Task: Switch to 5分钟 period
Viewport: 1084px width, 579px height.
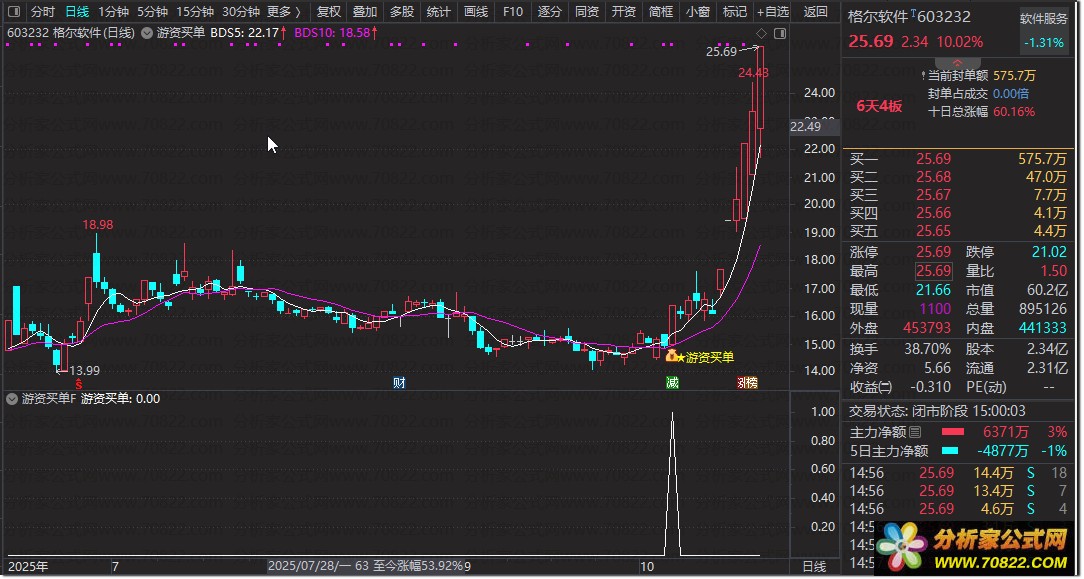Action: [x=152, y=12]
